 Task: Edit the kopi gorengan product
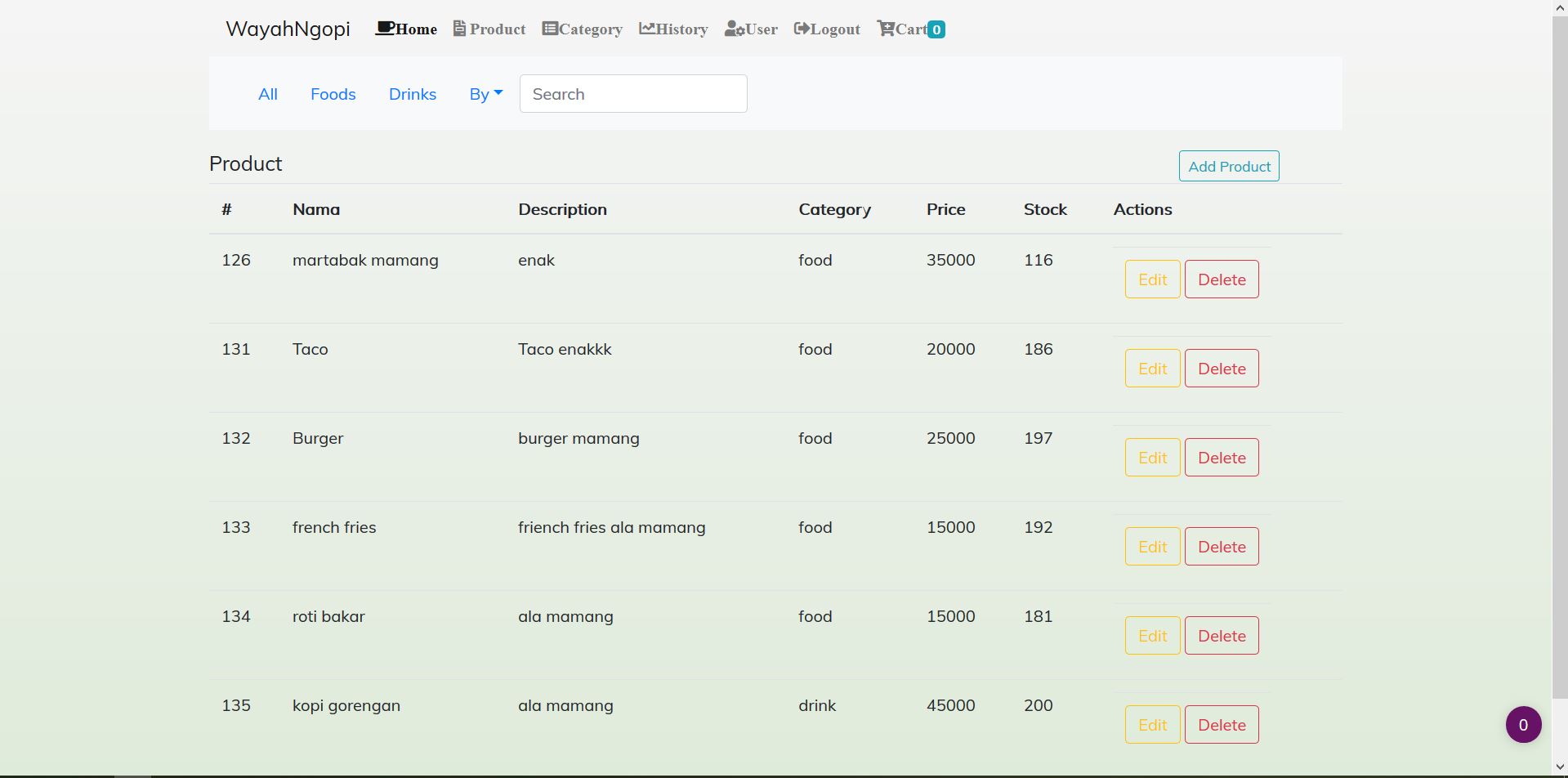tap(1152, 725)
